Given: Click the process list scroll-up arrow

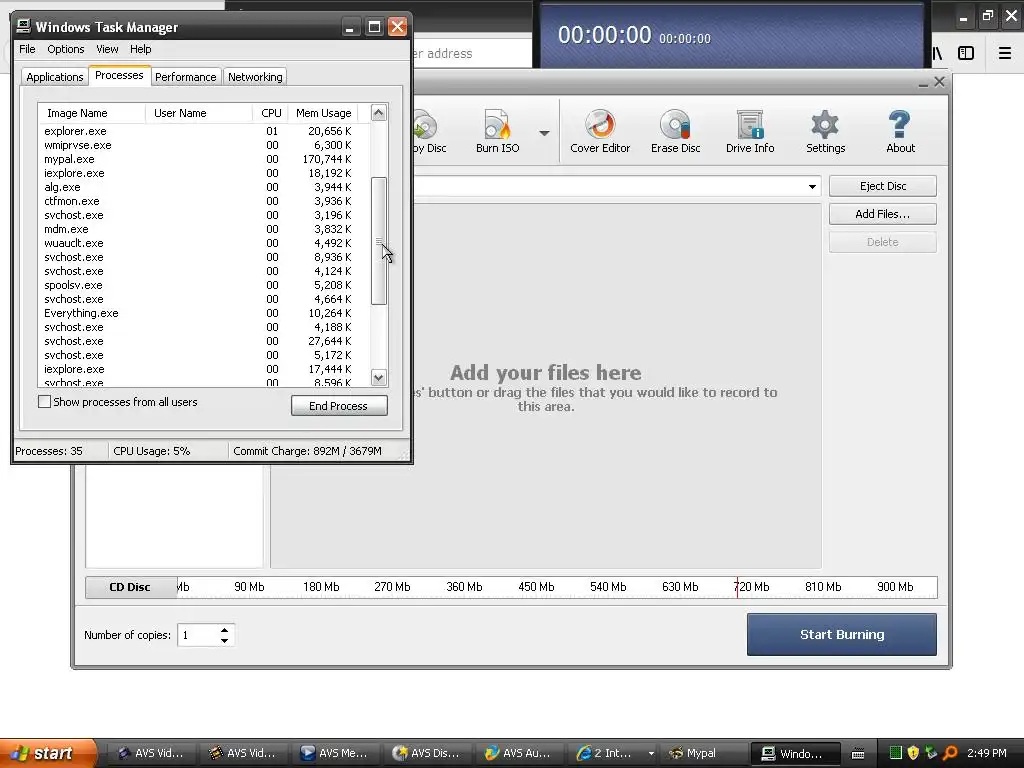Looking at the screenshot, I should tap(379, 113).
